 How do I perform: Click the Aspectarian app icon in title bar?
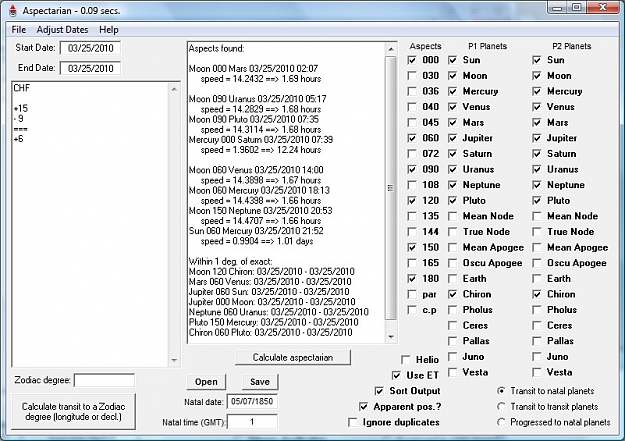13,11
